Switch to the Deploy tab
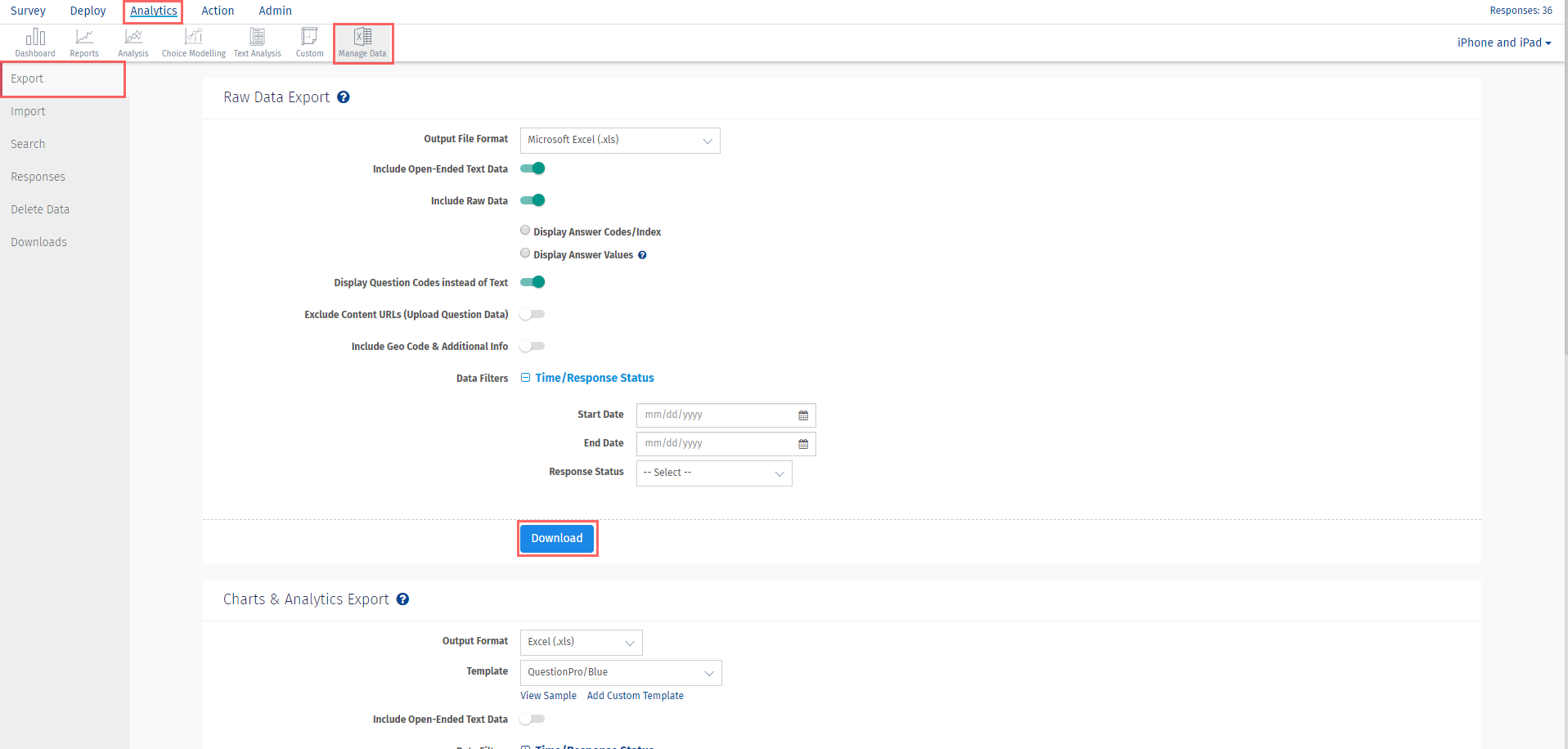This screenshot has height=749, width=1568. pyautogui.click(x=88, y=11)
